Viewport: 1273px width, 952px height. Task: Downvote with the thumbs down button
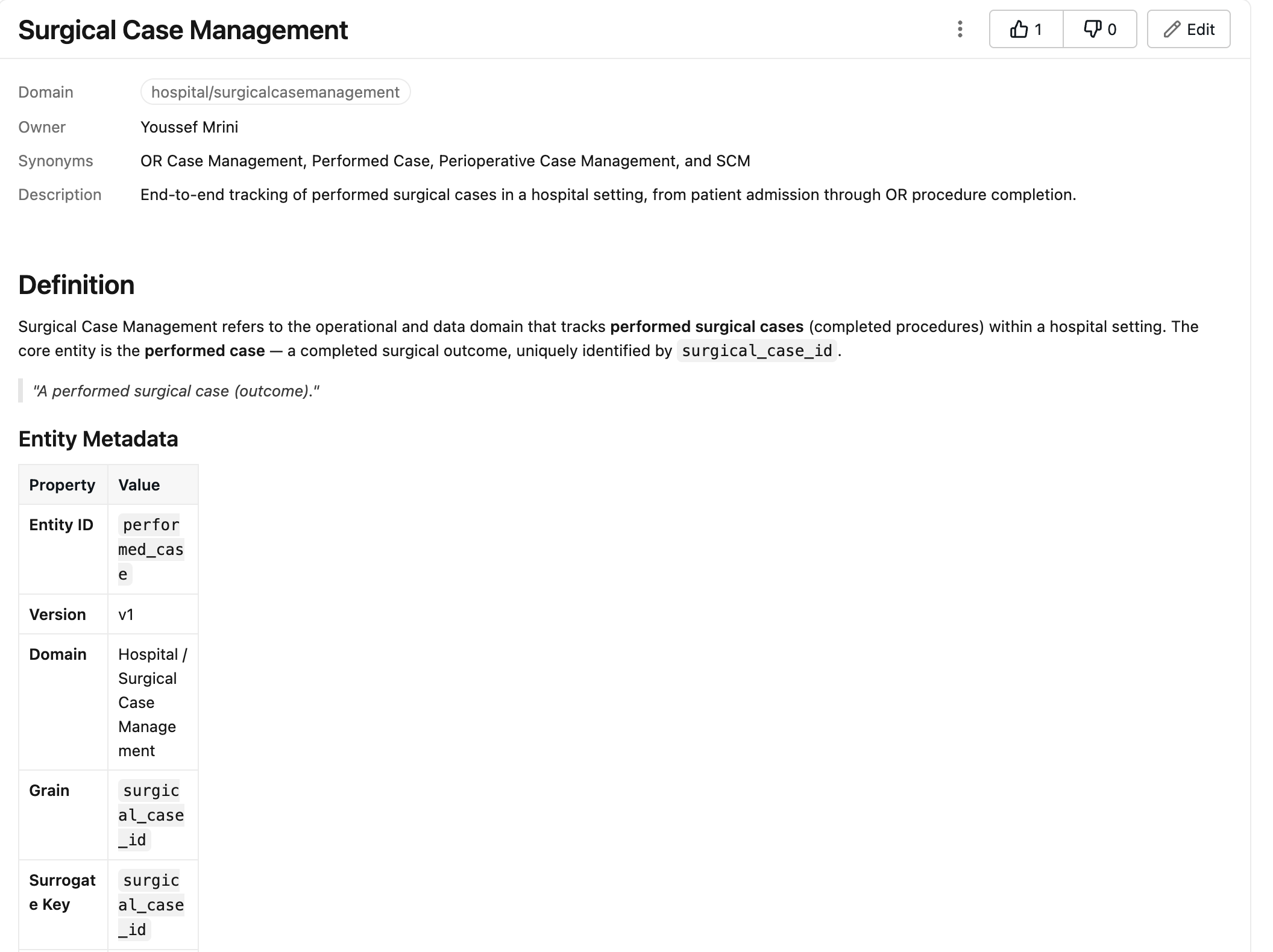1100,29
